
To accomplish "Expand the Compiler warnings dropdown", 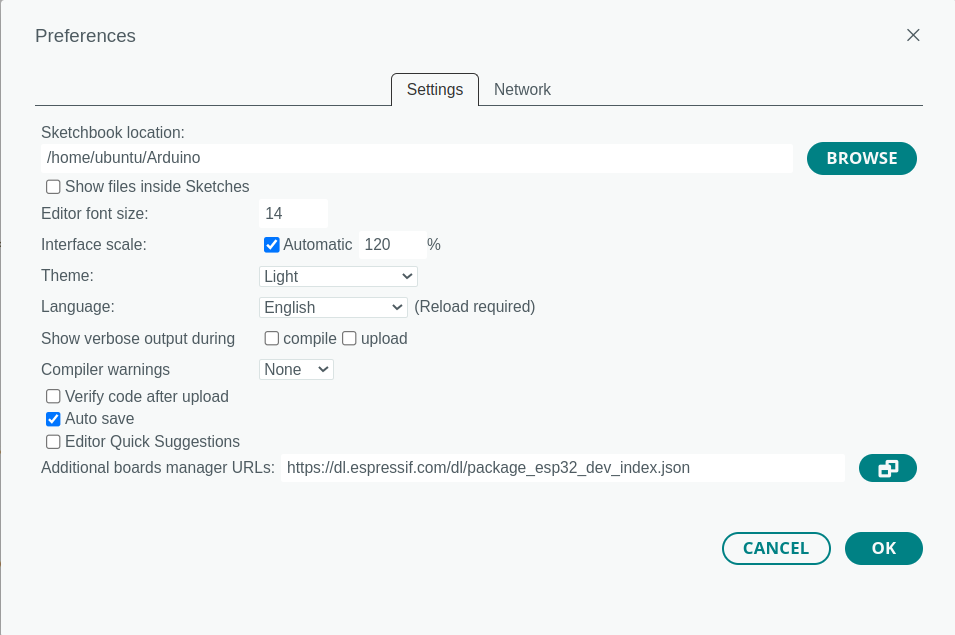I will 296,370.
